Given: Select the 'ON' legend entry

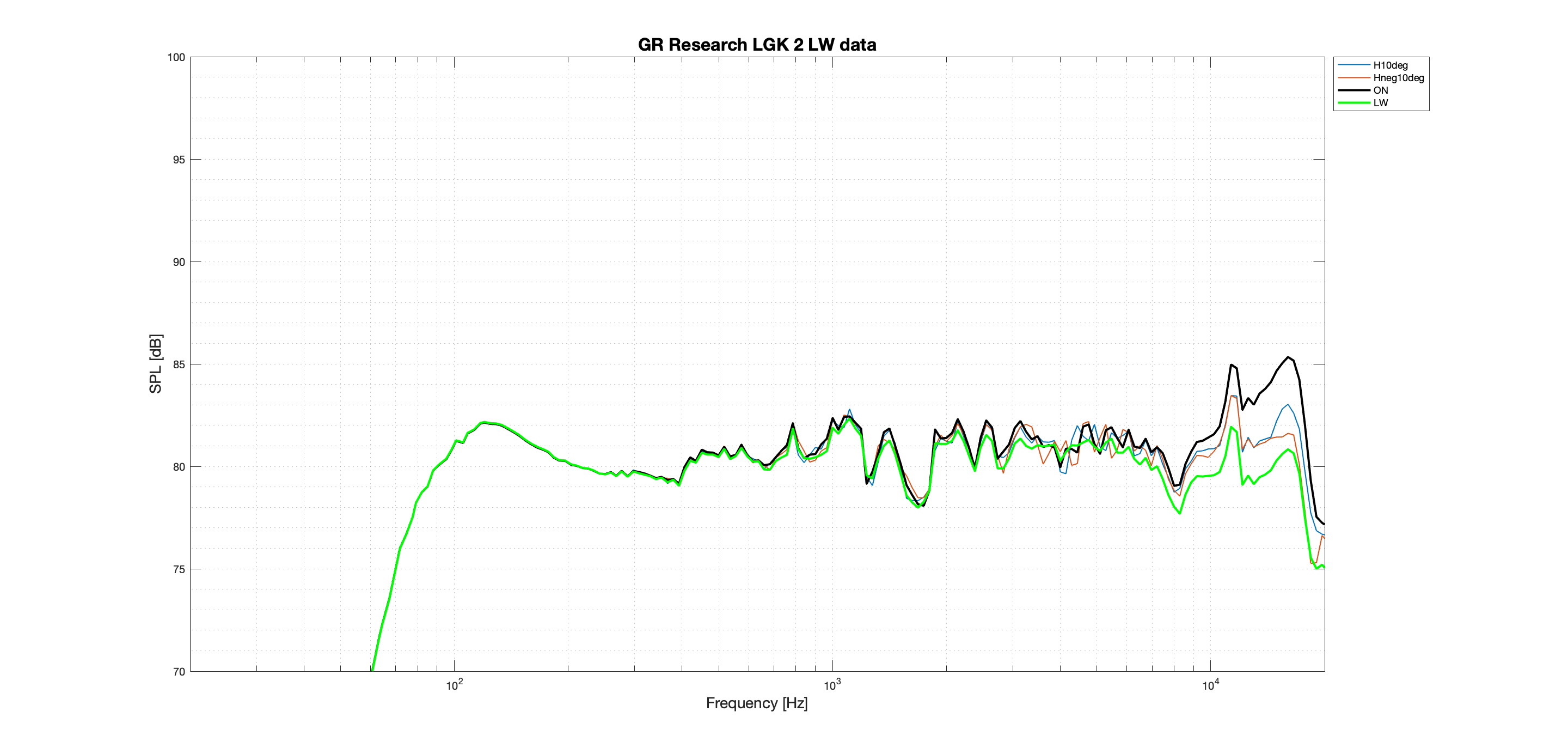Looking at the screenshot, I should coord(1381,90).
